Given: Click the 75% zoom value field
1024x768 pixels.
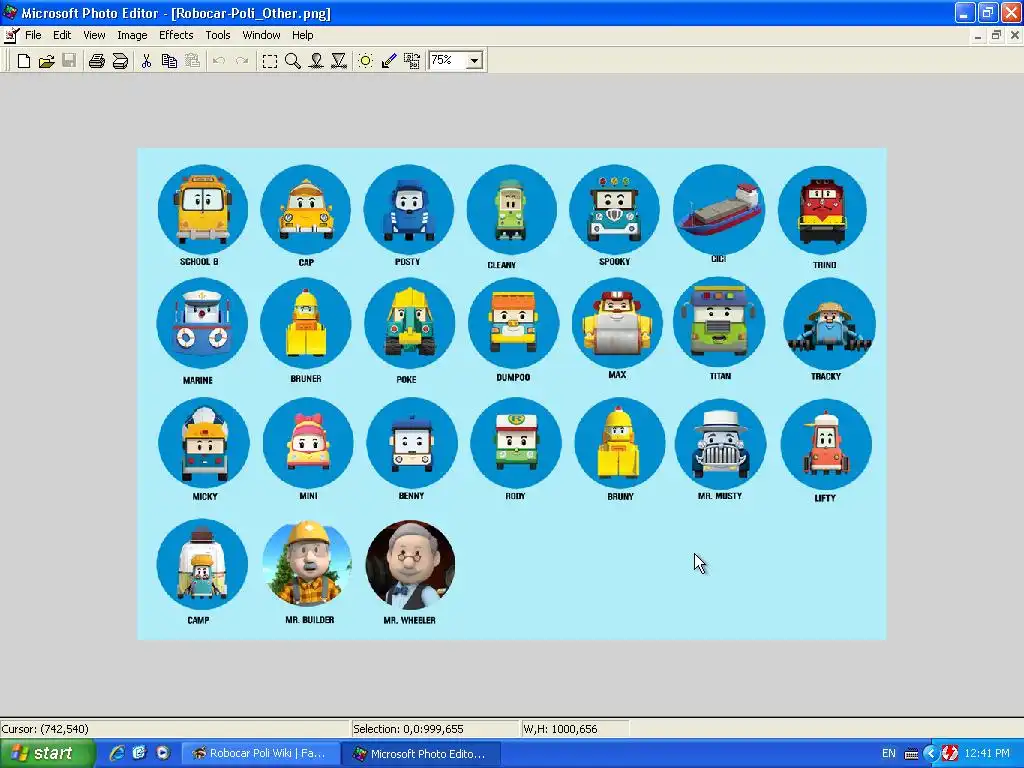Looking at the screenshot, I should pos(448,61).
